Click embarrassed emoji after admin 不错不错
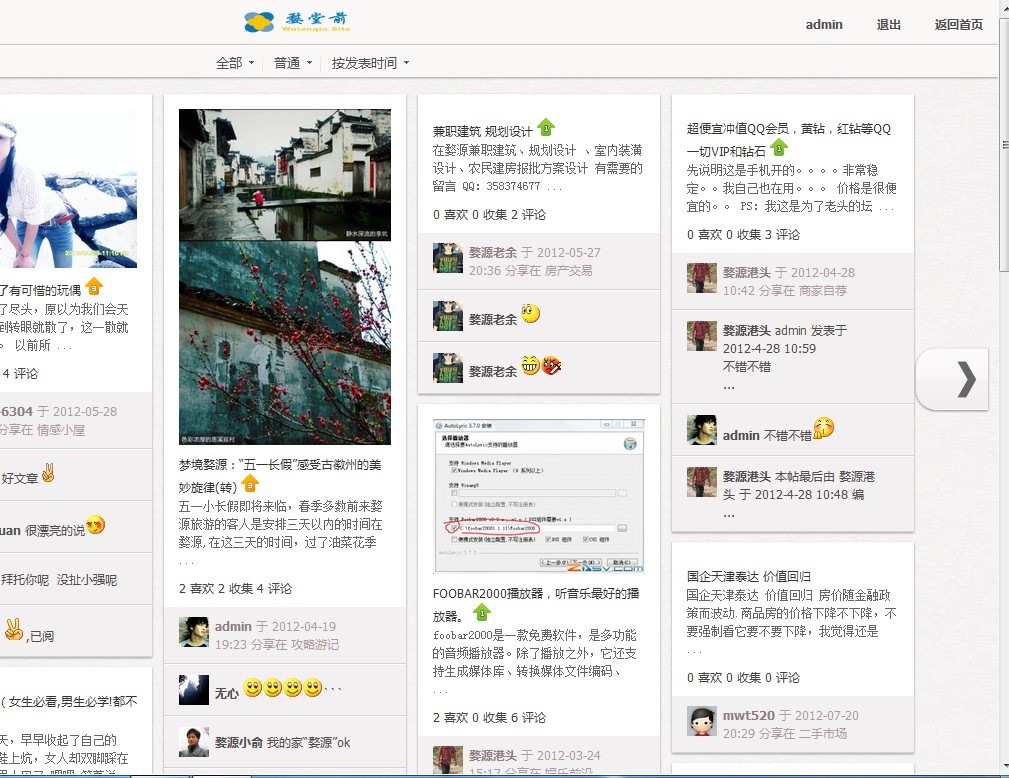This screenshot has width=1009, height=778. pos(824,427)
